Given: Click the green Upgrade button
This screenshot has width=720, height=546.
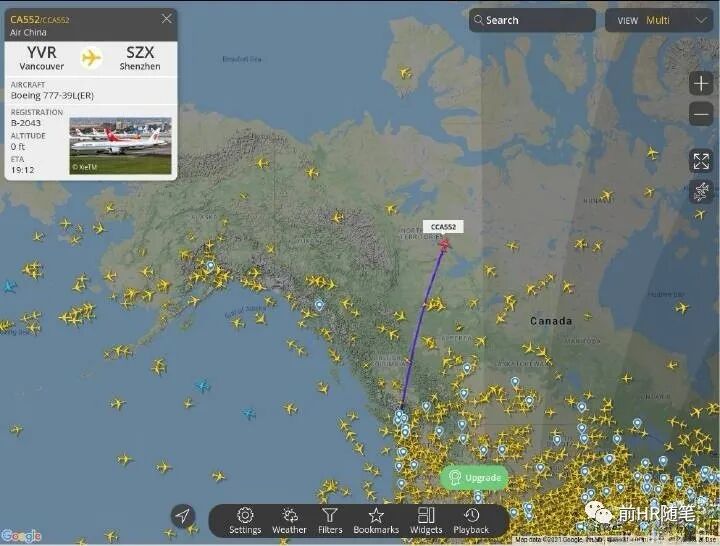Looking at the screenshot, I should pyautogui.click(x=474, y=478).
